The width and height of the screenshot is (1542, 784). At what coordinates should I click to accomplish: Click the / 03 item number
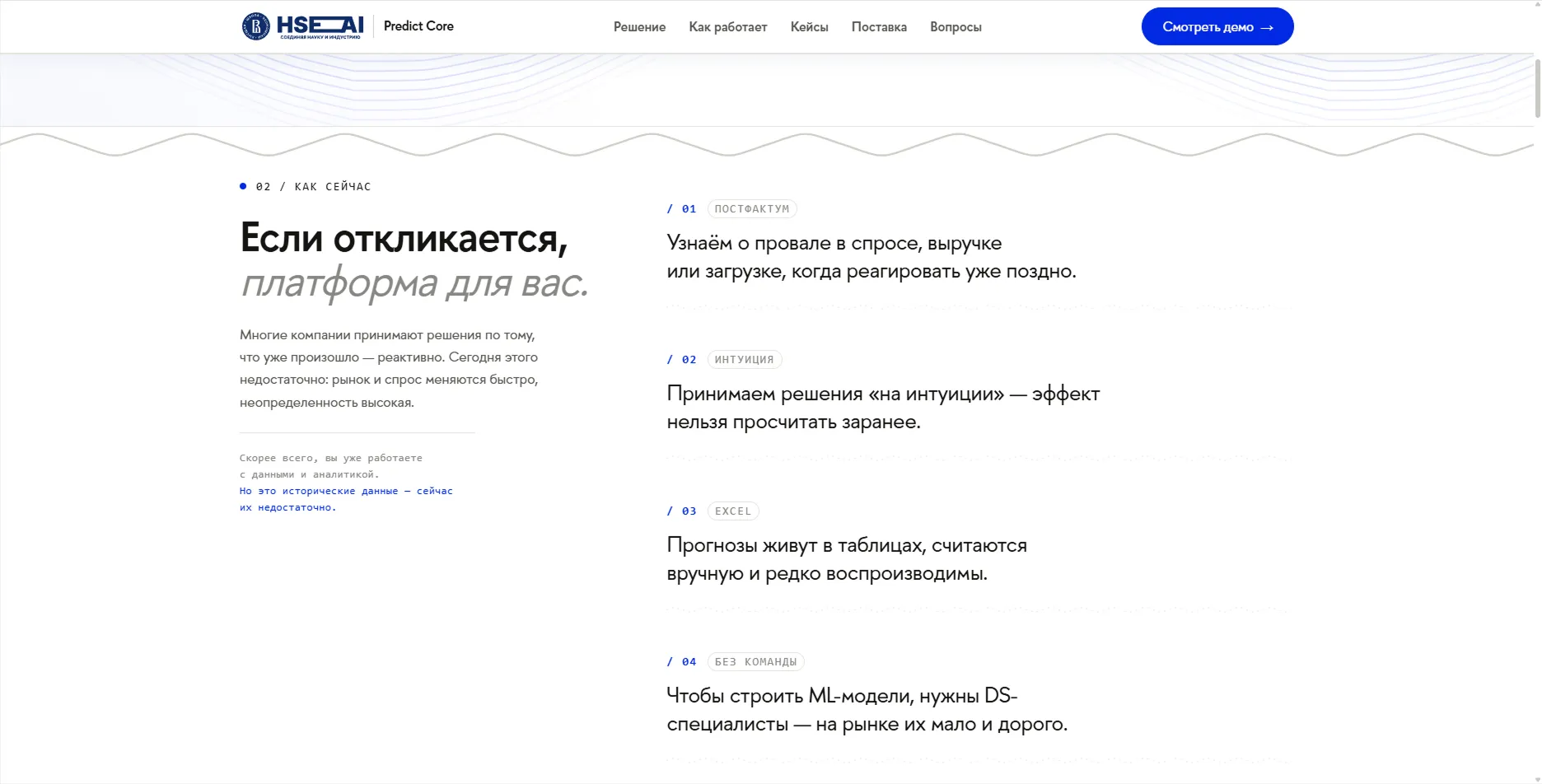[682, 511]
